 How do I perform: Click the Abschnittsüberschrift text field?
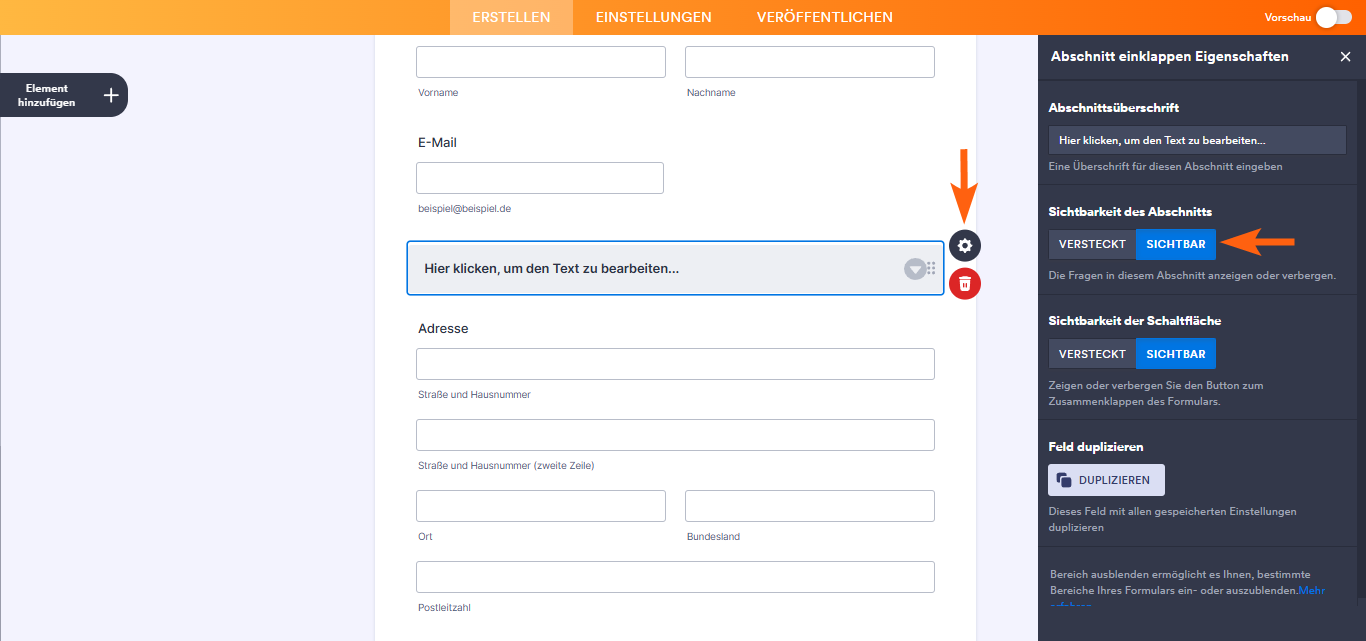point(1197,140)
